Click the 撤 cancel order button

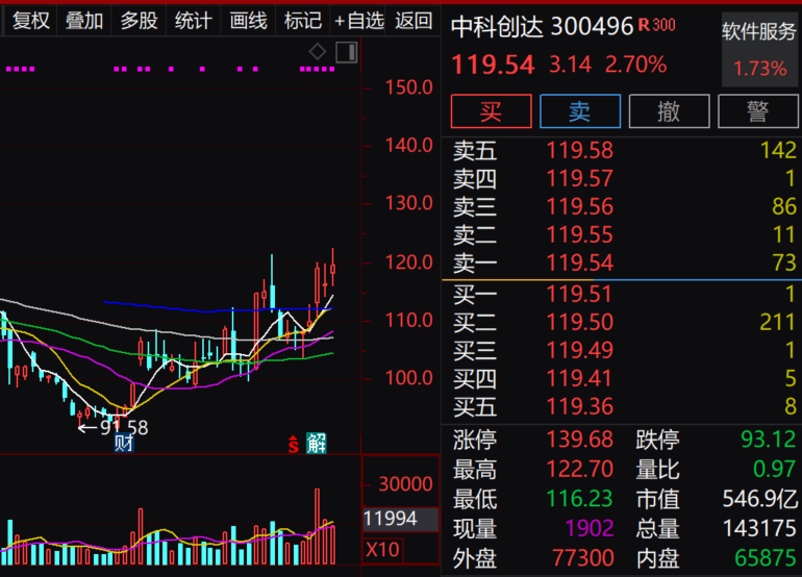click(x=669, y=111)
